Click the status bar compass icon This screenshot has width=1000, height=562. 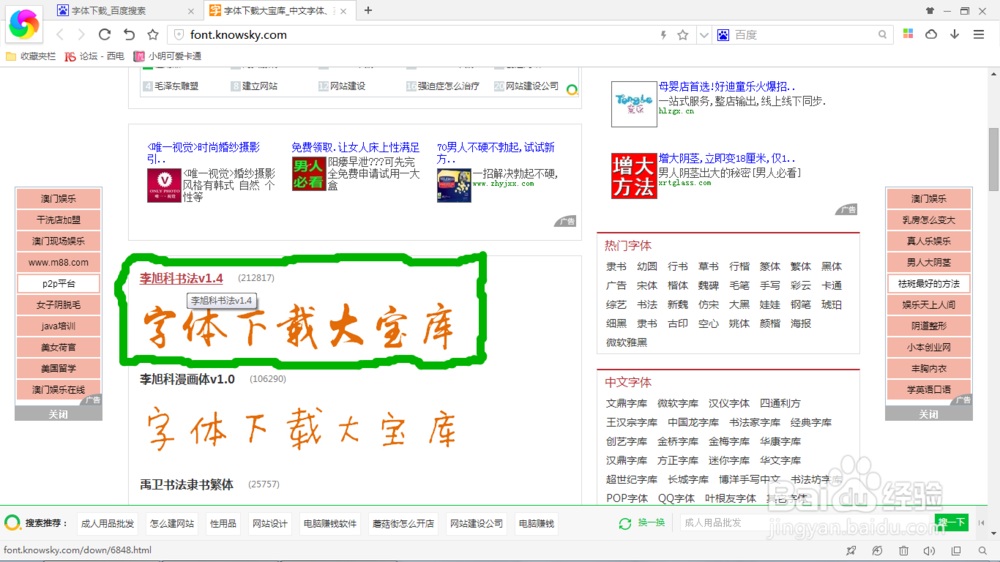point(877,551)
